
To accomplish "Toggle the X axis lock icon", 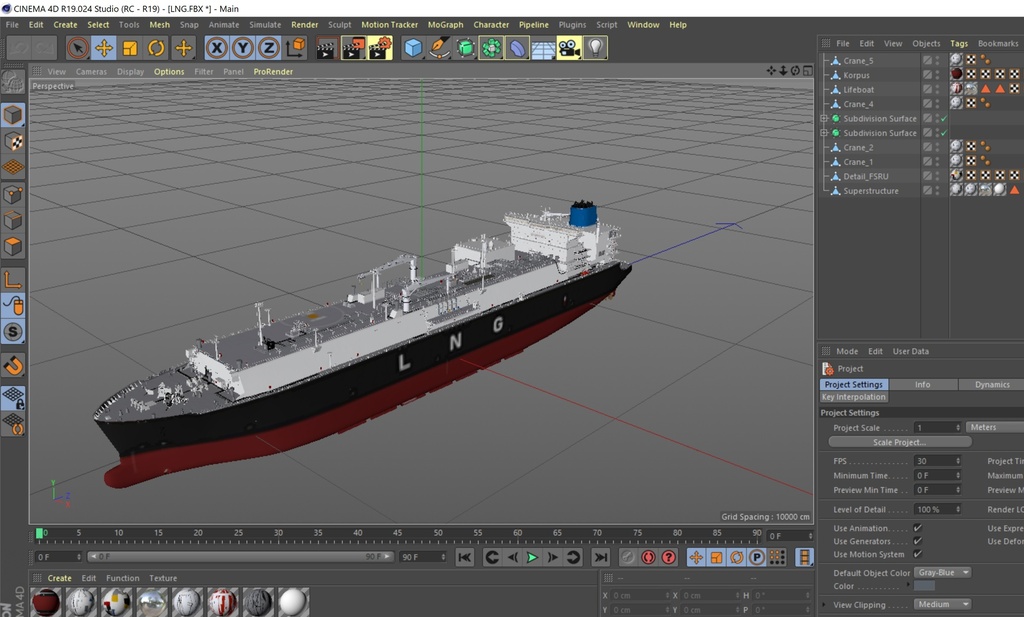I will (x=217, y=48).
